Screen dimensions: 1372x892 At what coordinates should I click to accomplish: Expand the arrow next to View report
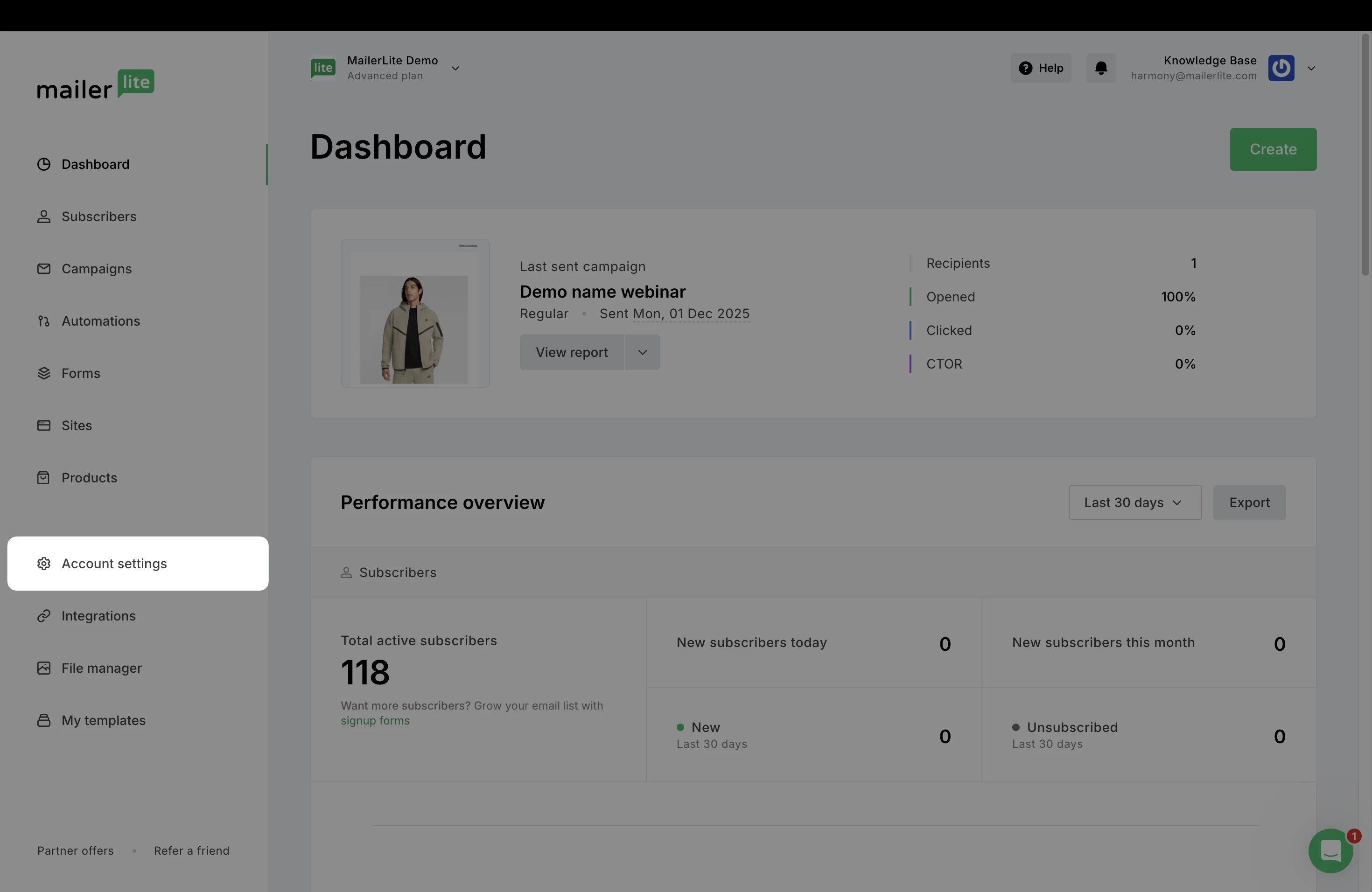pyautogui.click(x=642, y=352)
